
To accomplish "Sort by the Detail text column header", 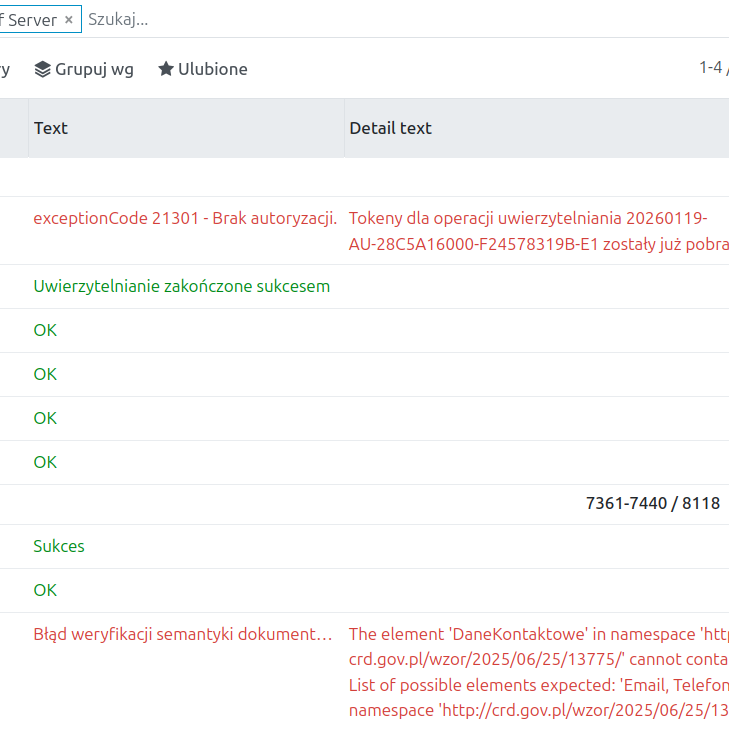I will point(390,128).
